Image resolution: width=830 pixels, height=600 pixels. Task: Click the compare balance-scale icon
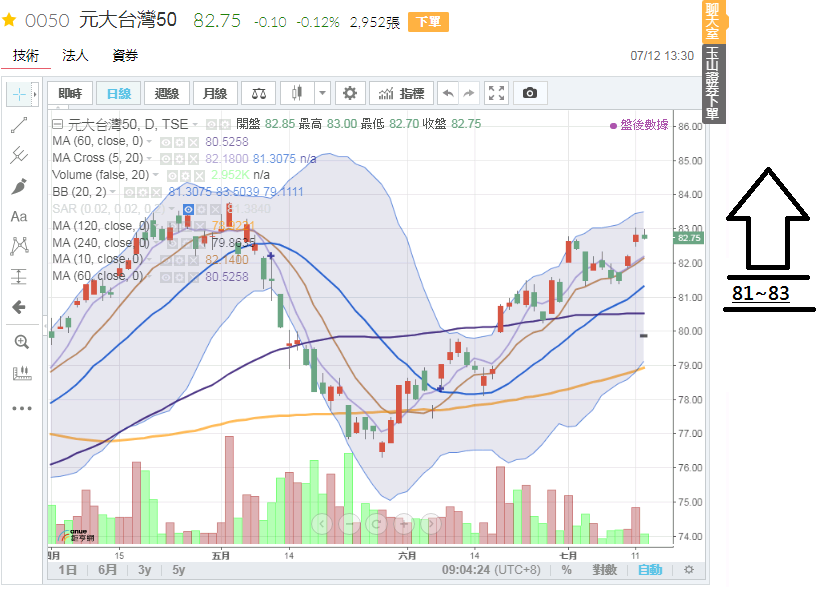coord(258,94)
